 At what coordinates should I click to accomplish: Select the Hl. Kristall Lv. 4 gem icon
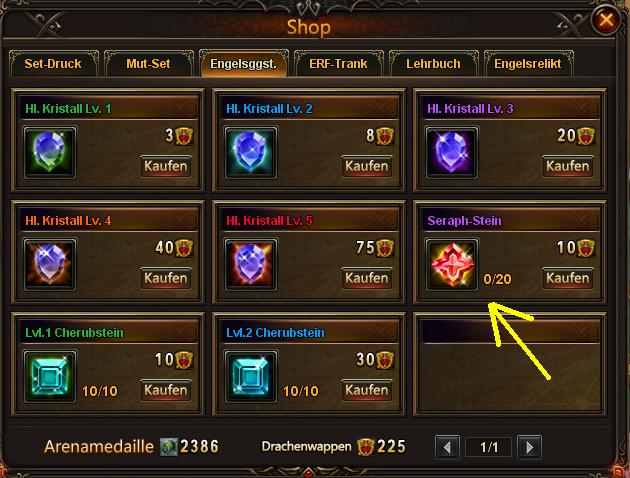(50, 264)
